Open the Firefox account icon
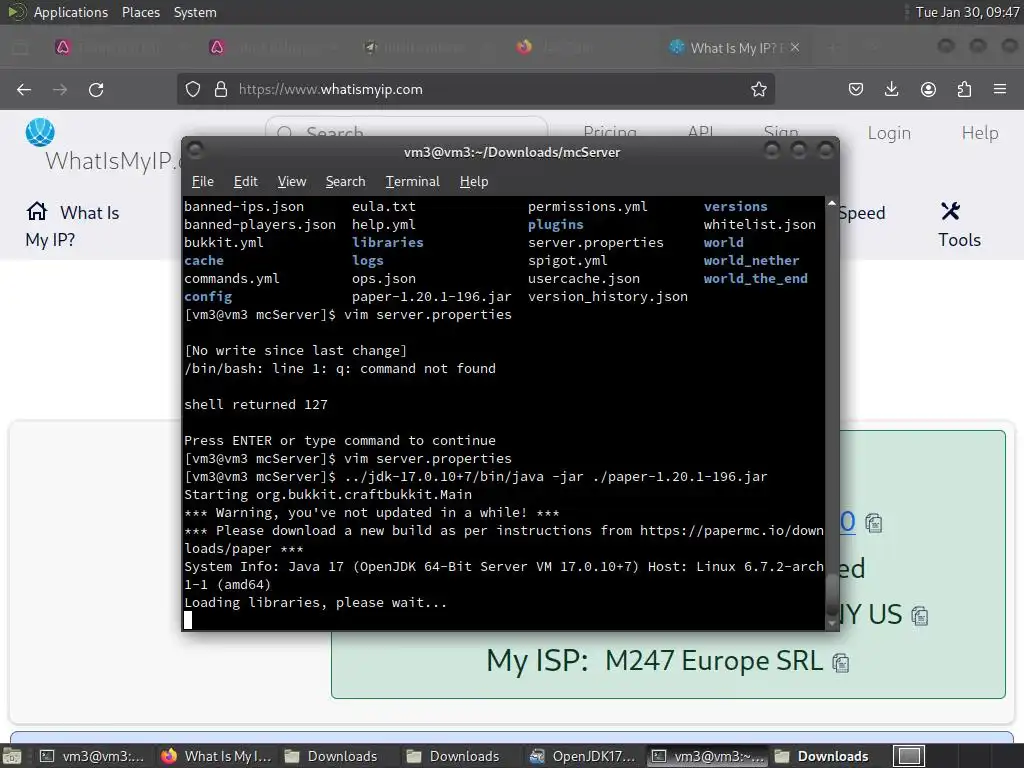1024x768 pixels. click(x=928, y=89)
